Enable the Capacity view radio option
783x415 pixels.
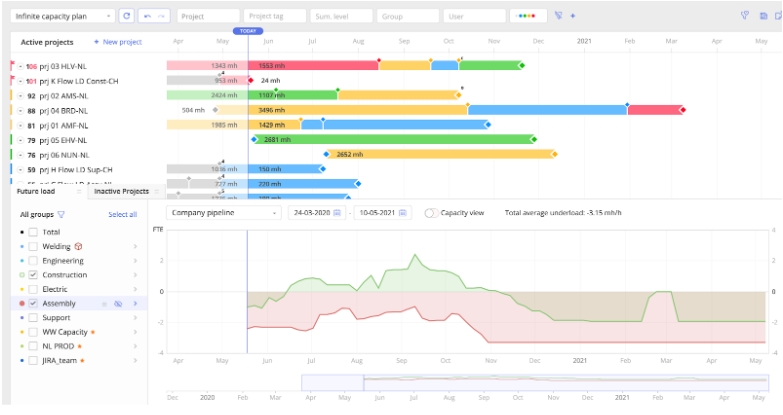(430, 213)
